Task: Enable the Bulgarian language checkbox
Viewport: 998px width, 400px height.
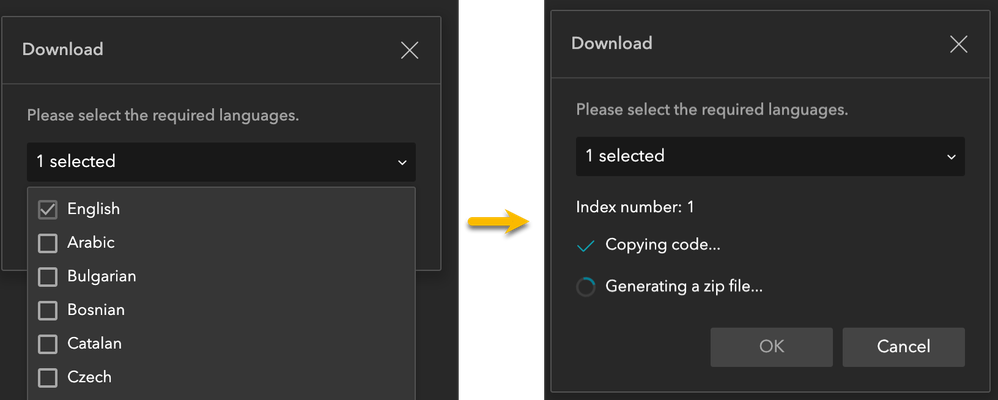Action: coord(47,276)
